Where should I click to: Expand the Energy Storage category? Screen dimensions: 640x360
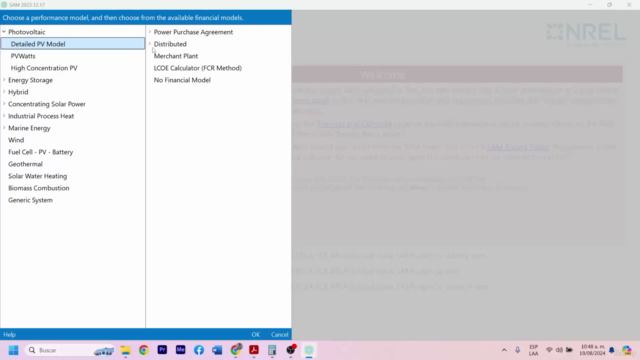click(4, 80)
